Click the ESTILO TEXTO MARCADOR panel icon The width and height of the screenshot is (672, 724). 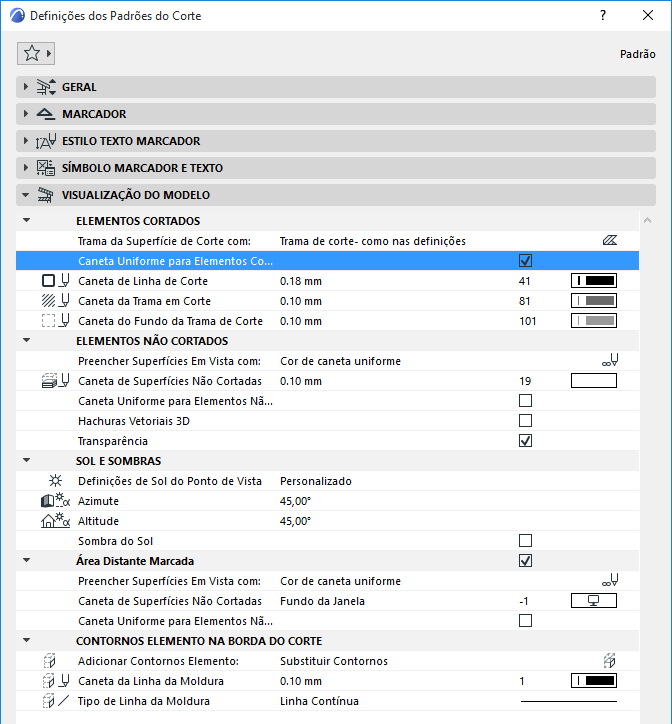[x=46, y=141]
